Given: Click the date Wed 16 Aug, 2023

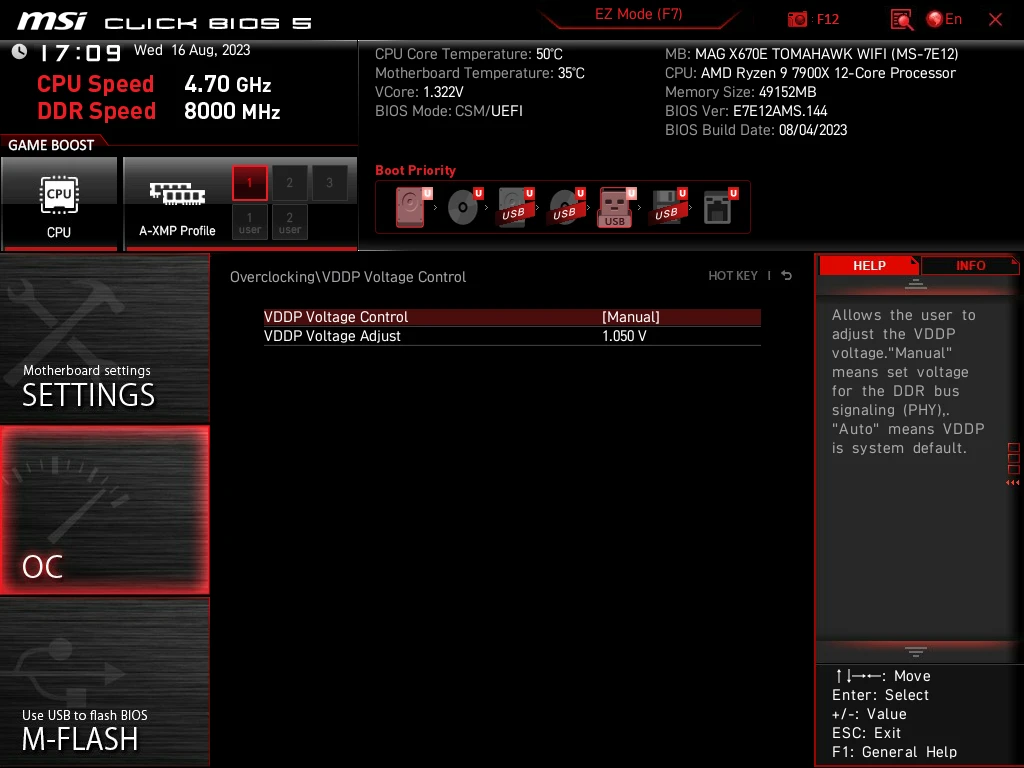Looking at the screenshot, I should [x=192, y=50].
